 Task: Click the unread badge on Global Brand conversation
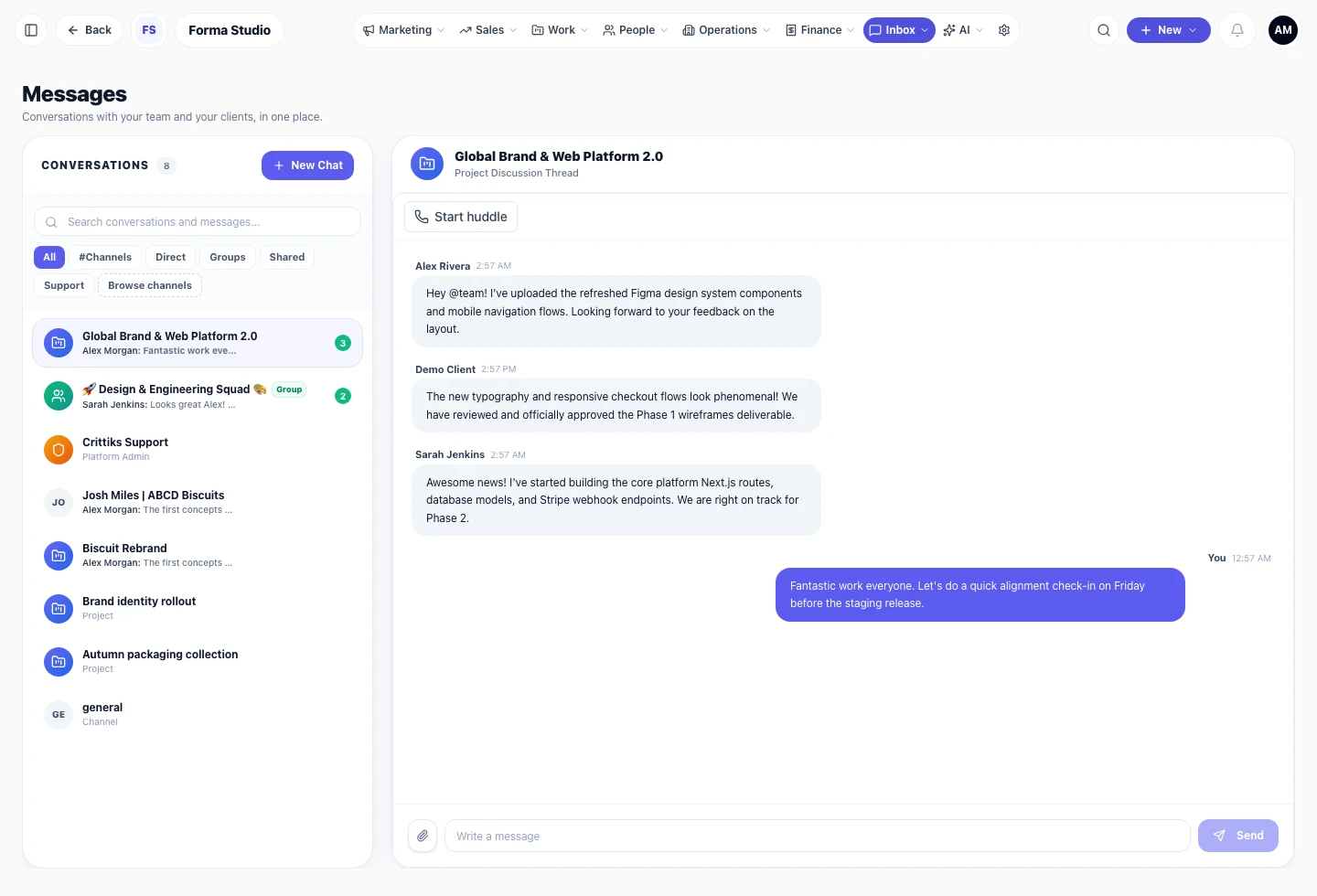click(x=343, y=343)
